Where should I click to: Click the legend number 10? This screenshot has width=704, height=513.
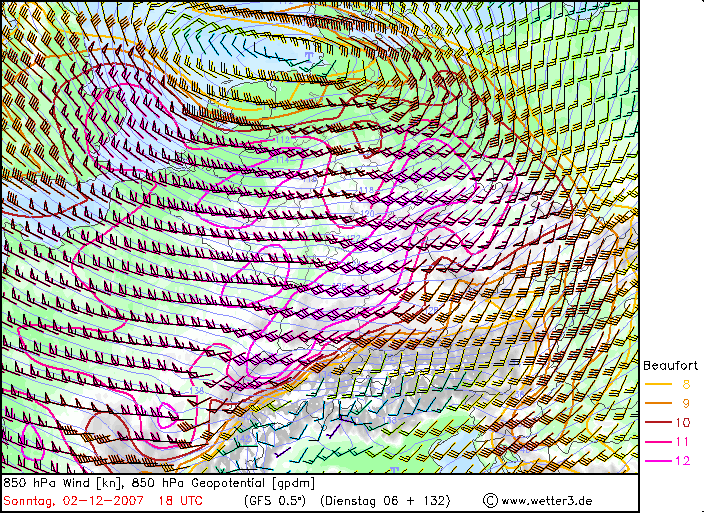coord(682,422)
